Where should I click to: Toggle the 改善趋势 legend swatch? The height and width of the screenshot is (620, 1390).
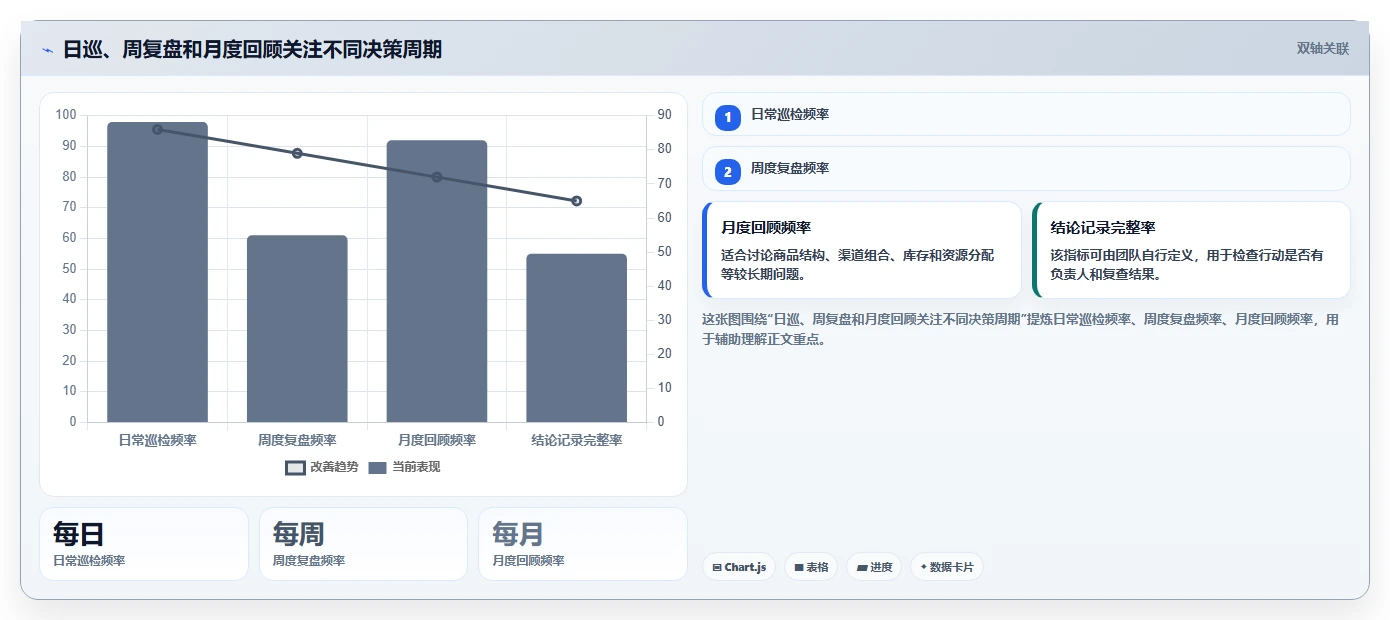point(295,467)
